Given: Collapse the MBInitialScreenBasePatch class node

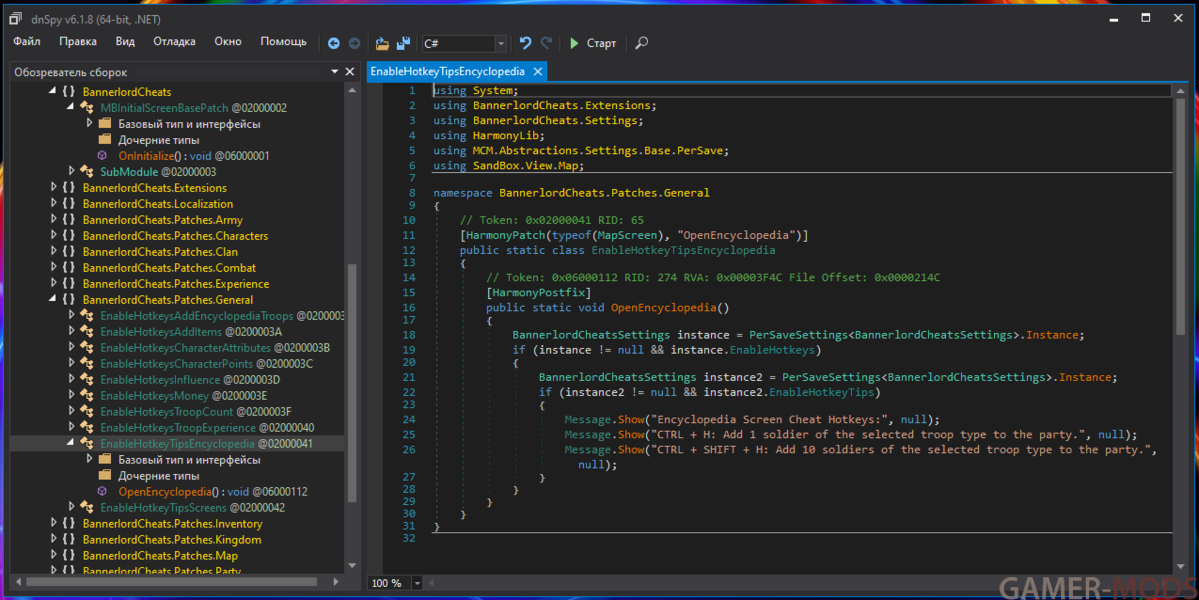Looking at the screenshot, I should [70, 107].
